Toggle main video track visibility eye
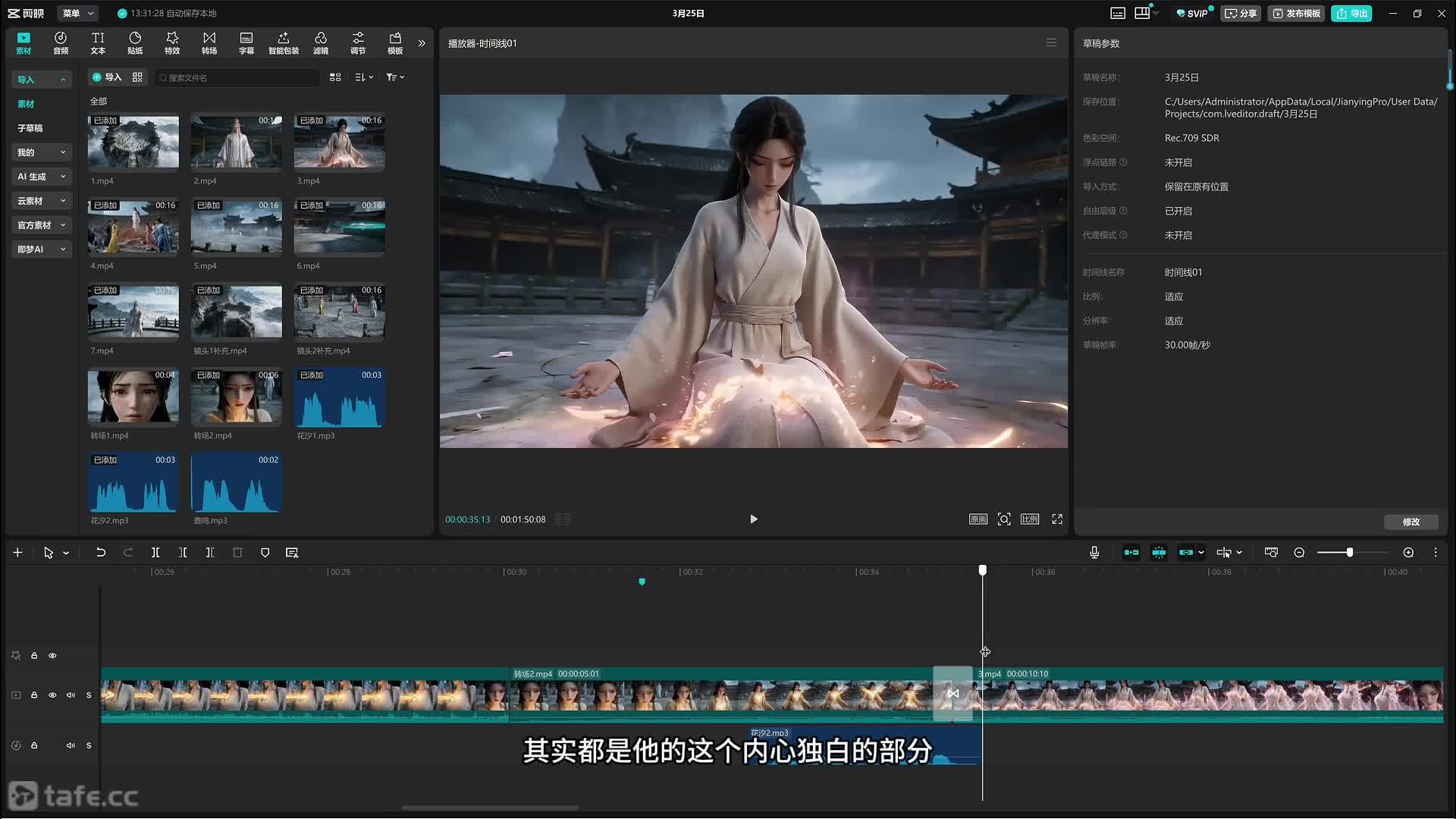The image size is (1456, 819). [52, 695]
